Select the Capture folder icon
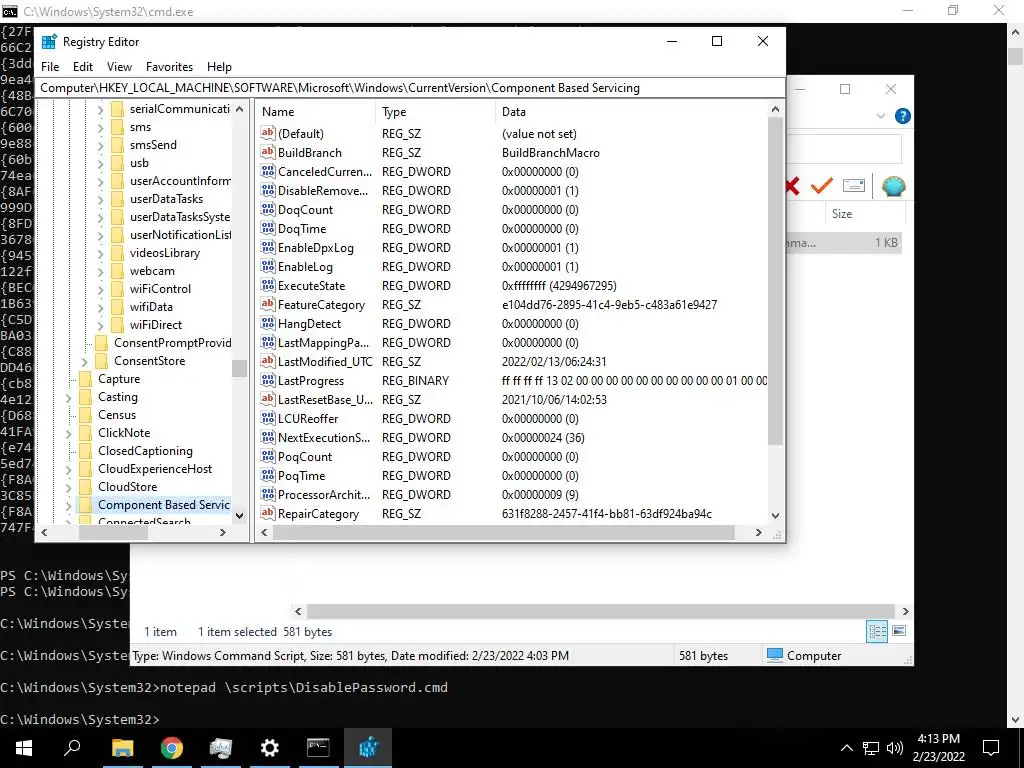 (x=86, y=379)
